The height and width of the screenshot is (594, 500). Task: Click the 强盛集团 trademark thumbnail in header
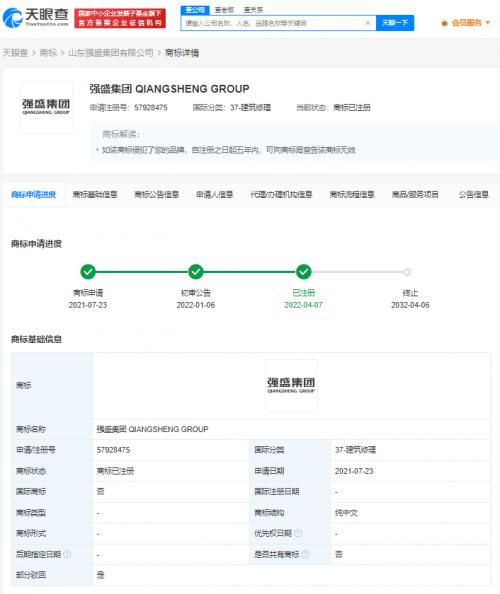[46, 107]
